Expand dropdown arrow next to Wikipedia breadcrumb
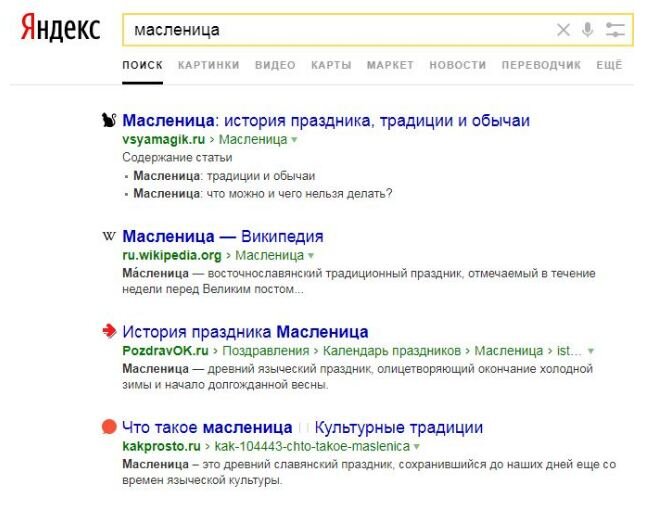The height and width of the screenshot is (505, 658). coord(311,255)
